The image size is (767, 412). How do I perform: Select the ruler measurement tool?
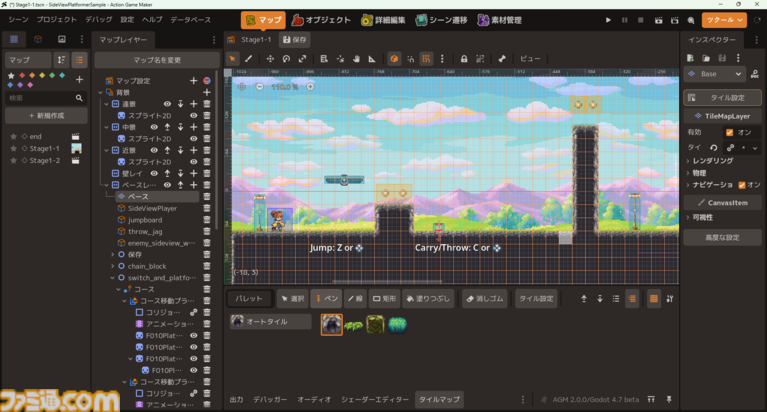(x=372, y=59)
